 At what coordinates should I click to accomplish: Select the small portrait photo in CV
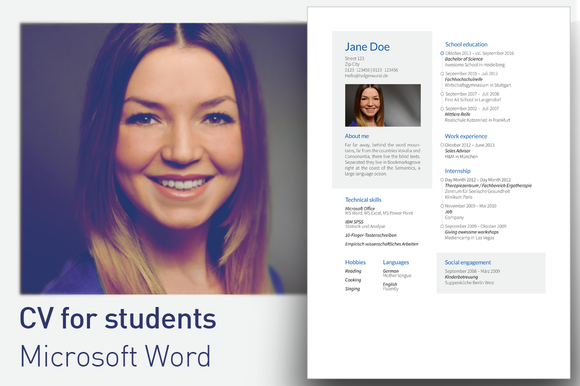coord(383,105)
